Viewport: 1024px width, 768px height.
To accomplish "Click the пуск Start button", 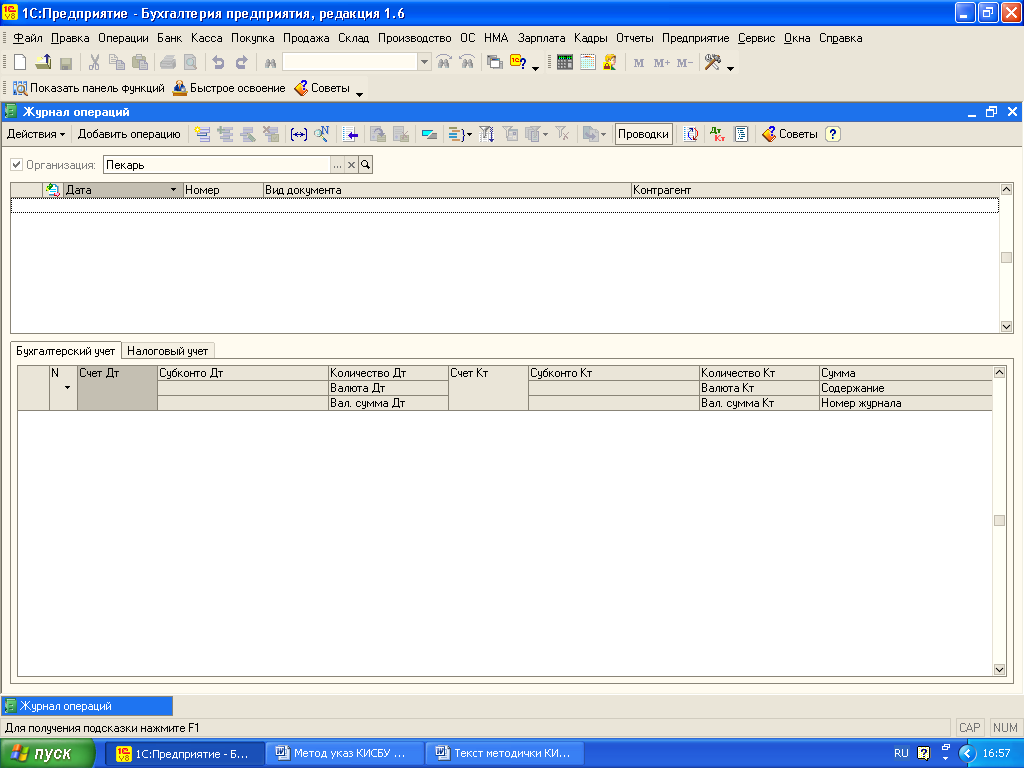I will (47, 753).
